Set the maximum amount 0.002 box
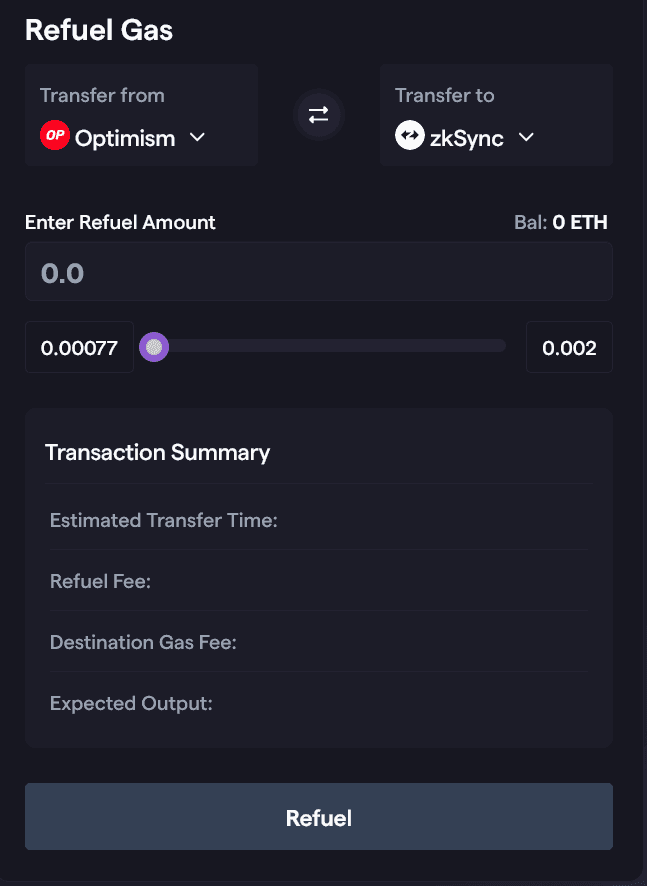This screenshot has height=886, width=647. click(x=569, y=348)
